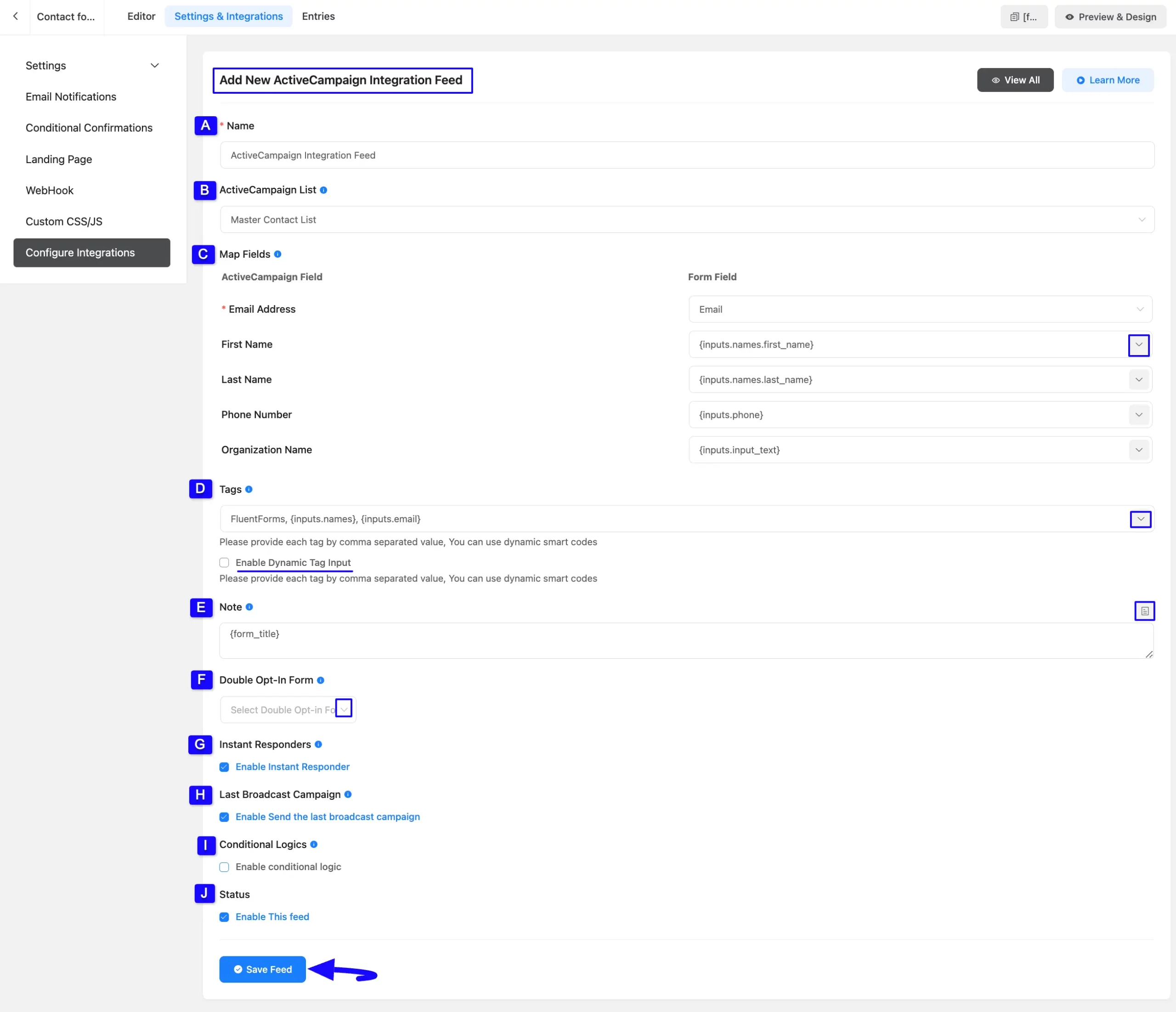Uncheck Enable Send the last broadcast campaign
This screenshot has width=1176, height=1012.
(224, 817)
